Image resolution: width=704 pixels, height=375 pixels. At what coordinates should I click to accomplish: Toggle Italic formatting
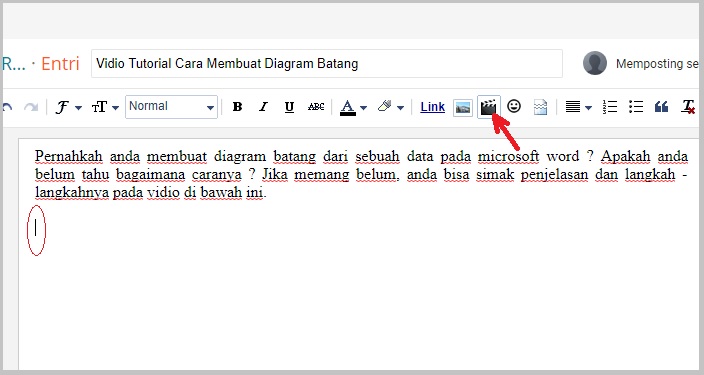point(264,107)
